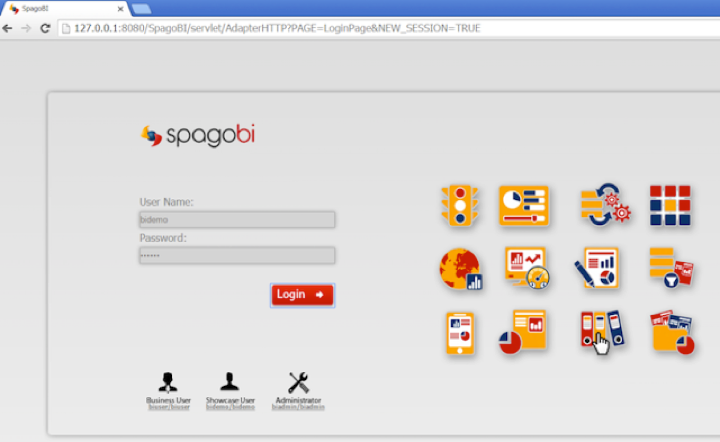Click the binders with hand cursor icon
The width and height of the screenshot is (720, 442).
pos(601,332)
